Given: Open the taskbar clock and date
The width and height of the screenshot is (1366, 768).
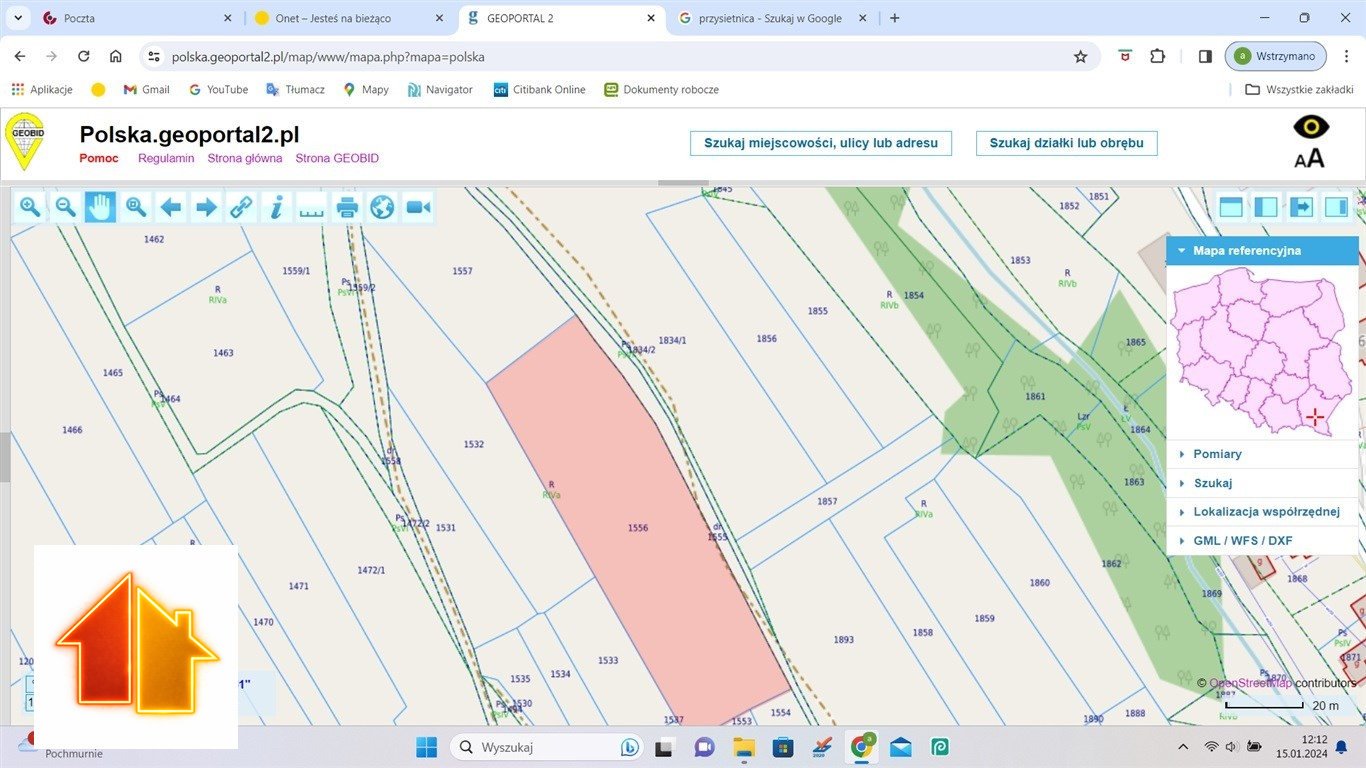Looking at the screenshot, I should (1301, 747).
